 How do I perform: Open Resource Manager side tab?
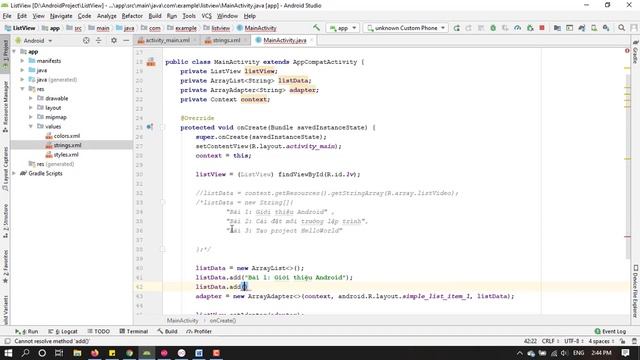tap(5, 107)
